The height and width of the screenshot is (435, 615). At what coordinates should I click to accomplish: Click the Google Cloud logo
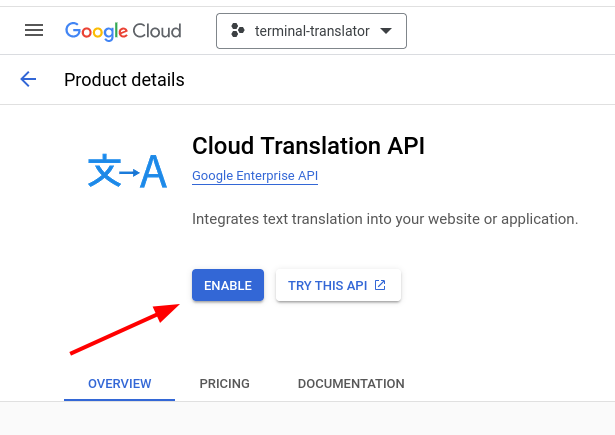click(x=123, y=31)
